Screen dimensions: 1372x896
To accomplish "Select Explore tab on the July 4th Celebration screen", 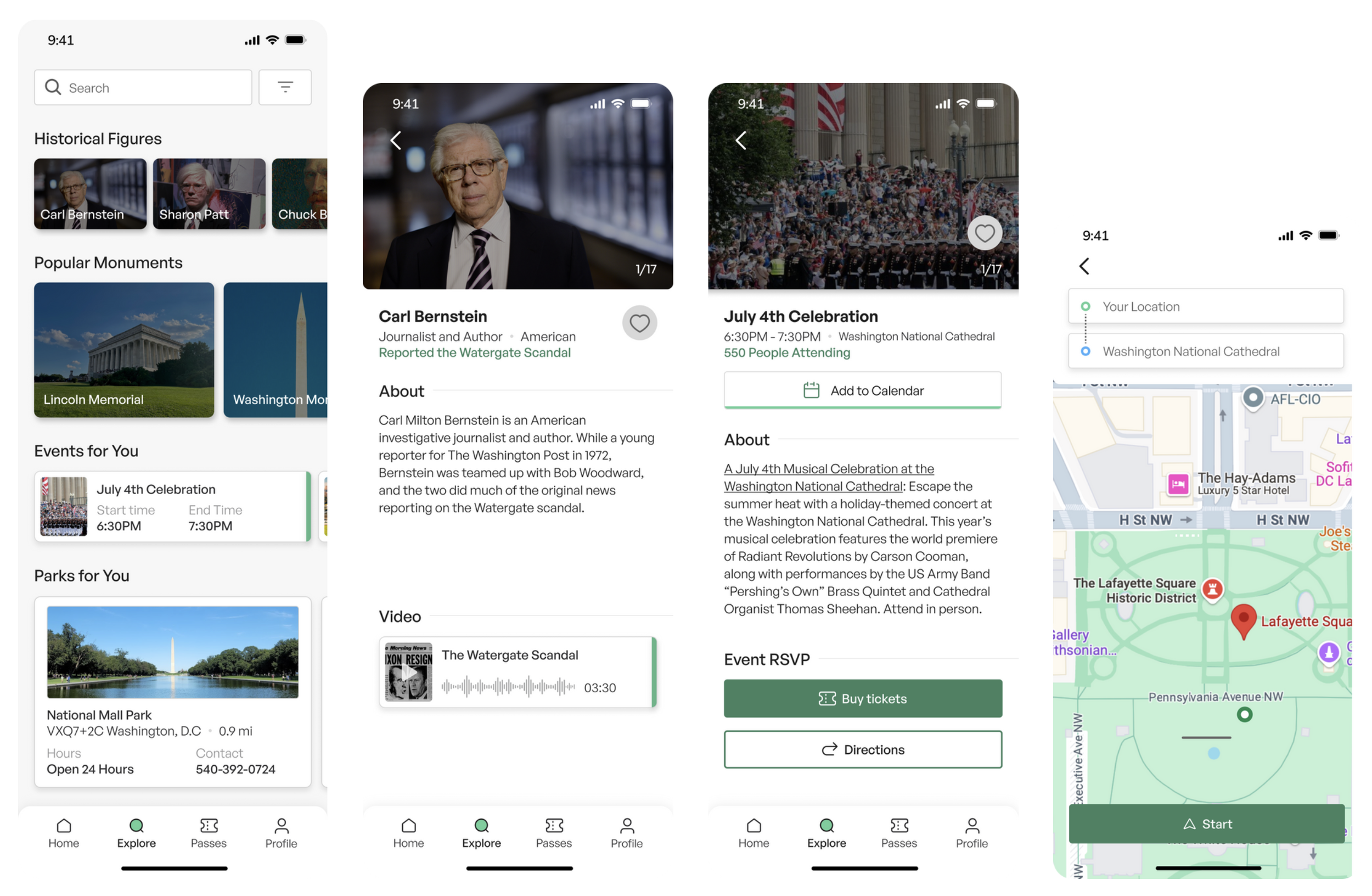I will 826,833.
